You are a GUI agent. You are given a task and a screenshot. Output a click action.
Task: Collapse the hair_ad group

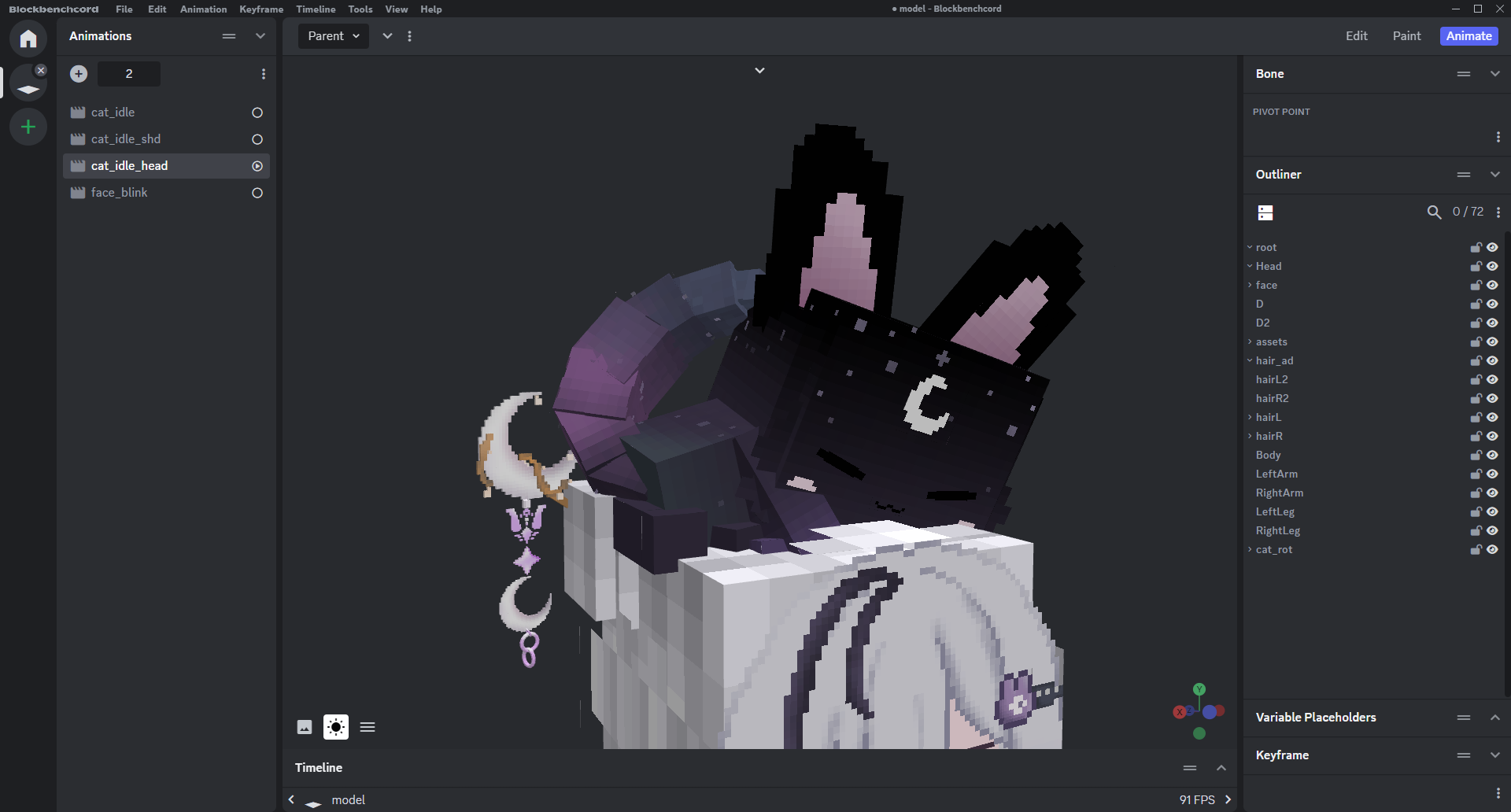pyautogui.click(x=1250, y=361)
